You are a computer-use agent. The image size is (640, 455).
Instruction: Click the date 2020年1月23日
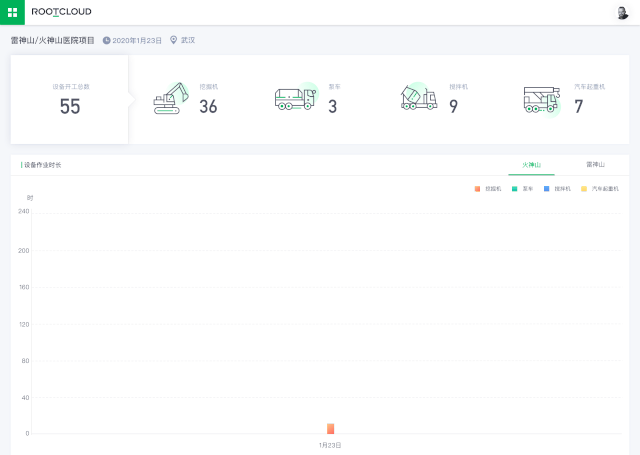pyautogui.click(x=137, y=40)
